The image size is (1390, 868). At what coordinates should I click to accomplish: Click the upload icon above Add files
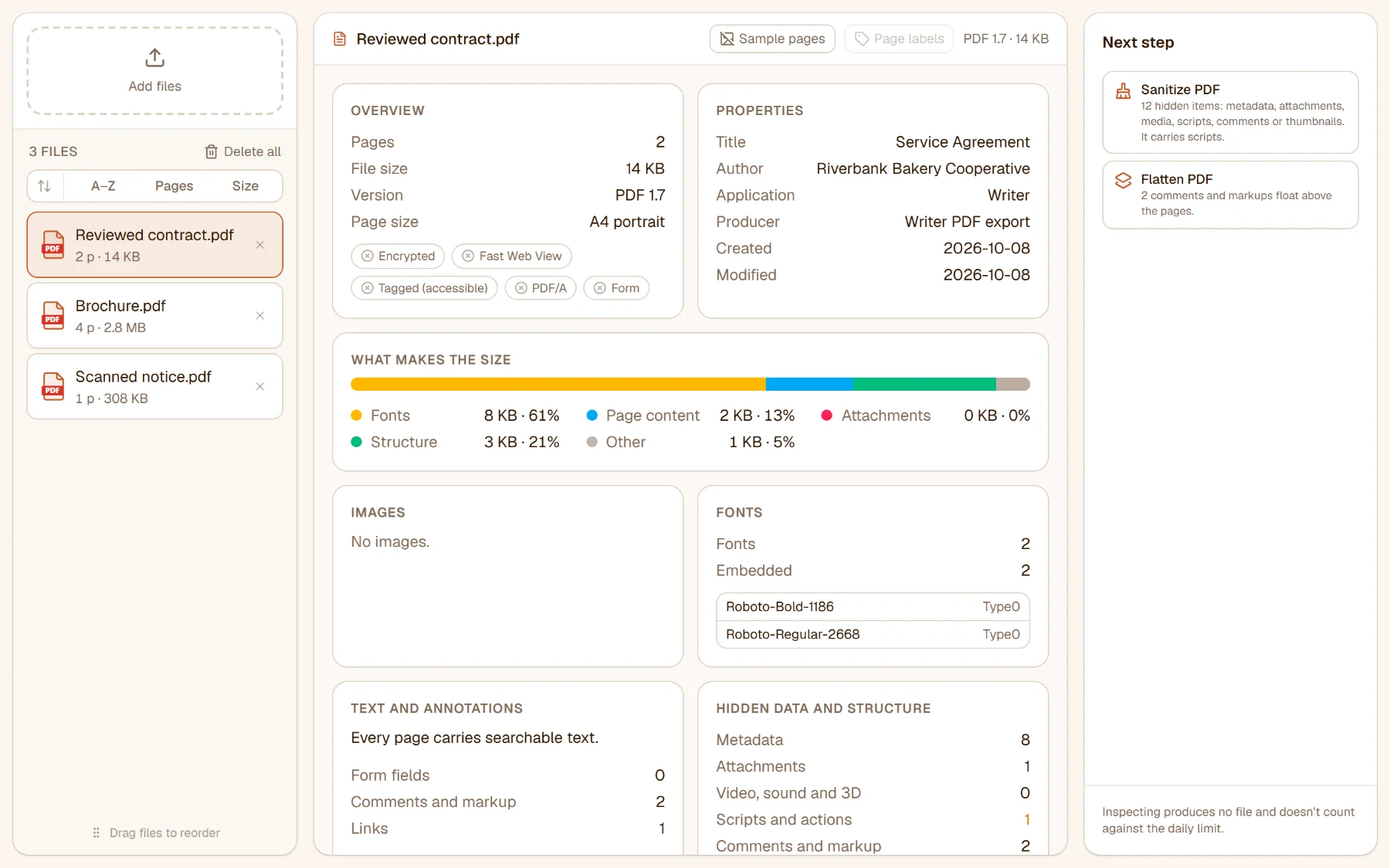(154, 58)
